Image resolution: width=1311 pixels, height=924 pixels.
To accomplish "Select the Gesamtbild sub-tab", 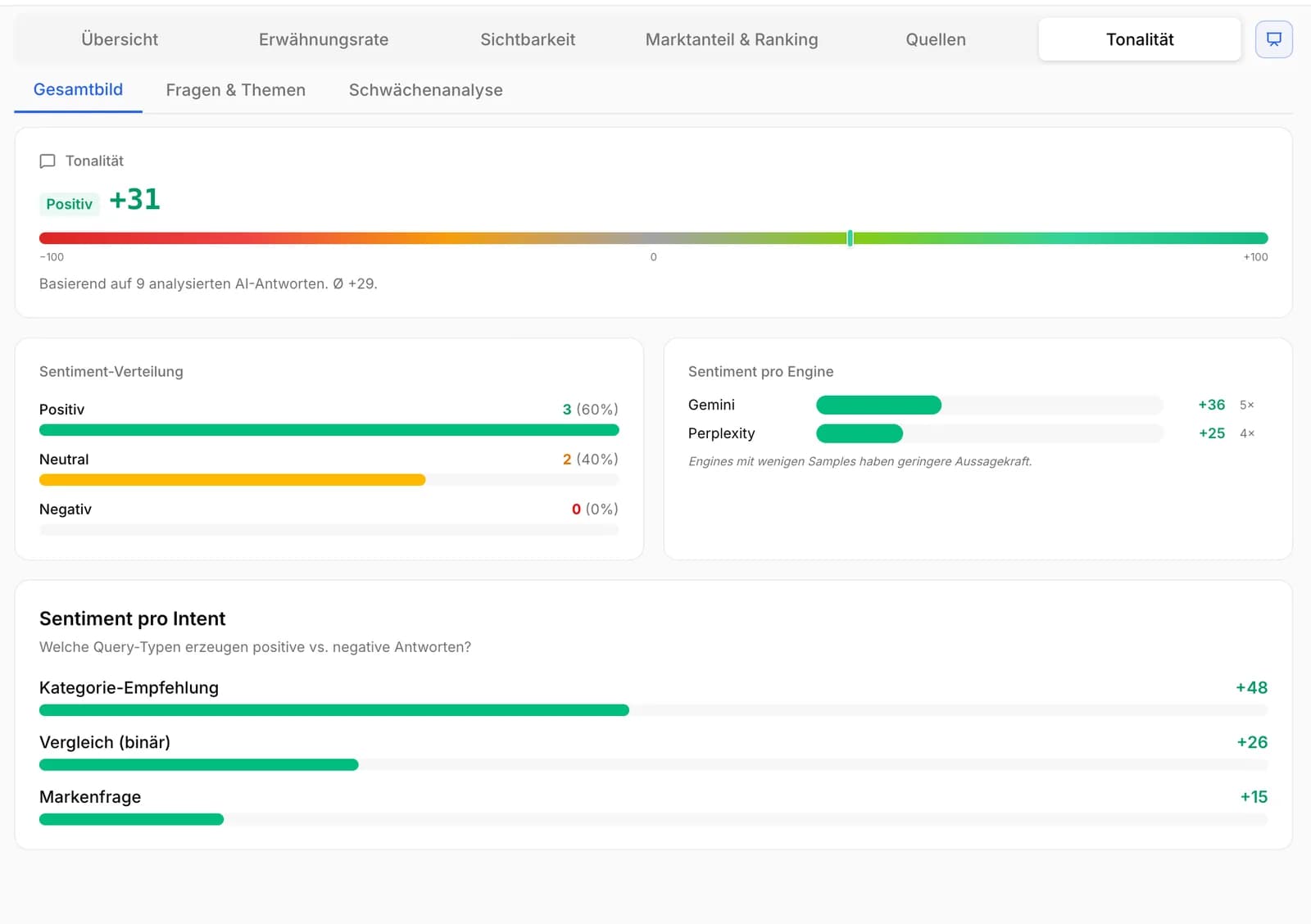I will (78, 90).
